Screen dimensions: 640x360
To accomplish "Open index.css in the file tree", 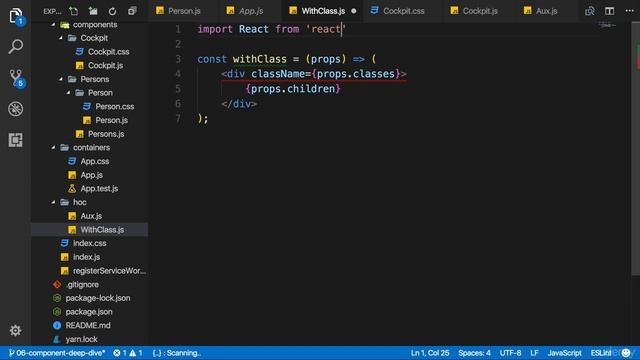I will point(90,243).
